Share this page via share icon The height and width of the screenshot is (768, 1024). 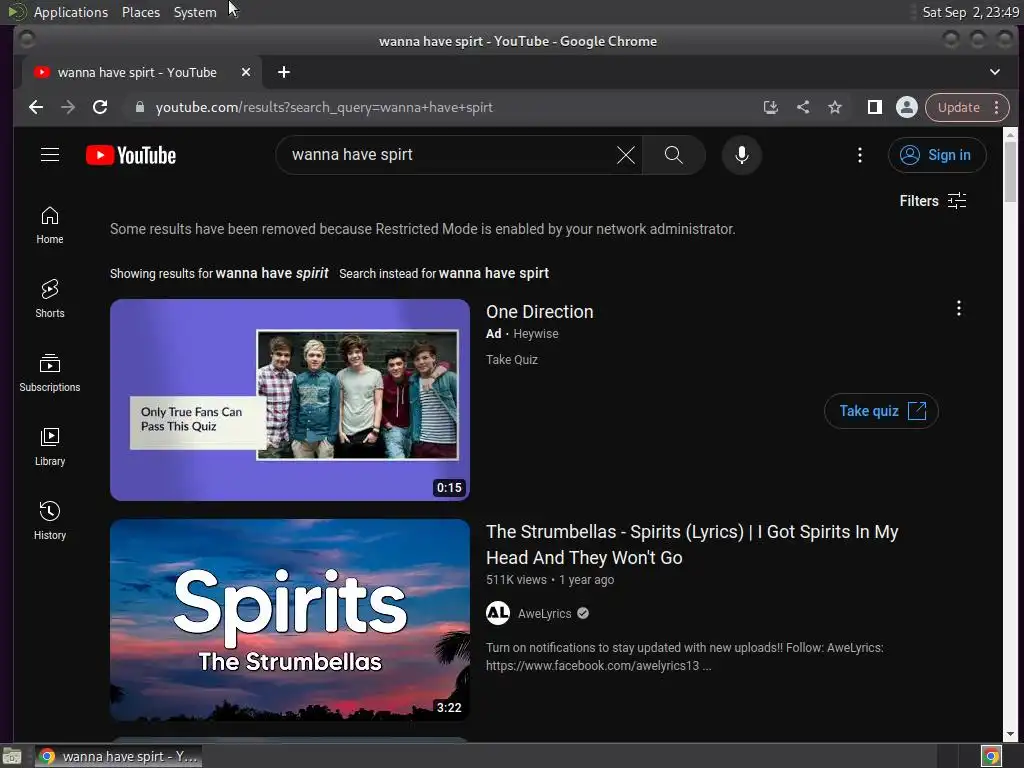(803, 107)
